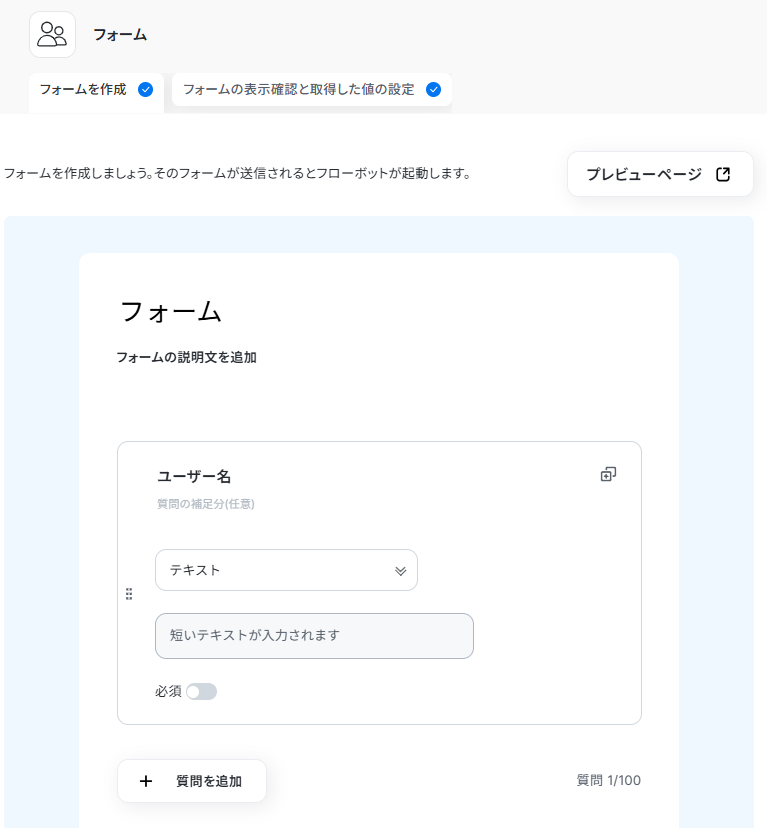This screenshot has height=828, width=767.
Task: Edit the ユーザー名 question title
Action: (194, 476)
